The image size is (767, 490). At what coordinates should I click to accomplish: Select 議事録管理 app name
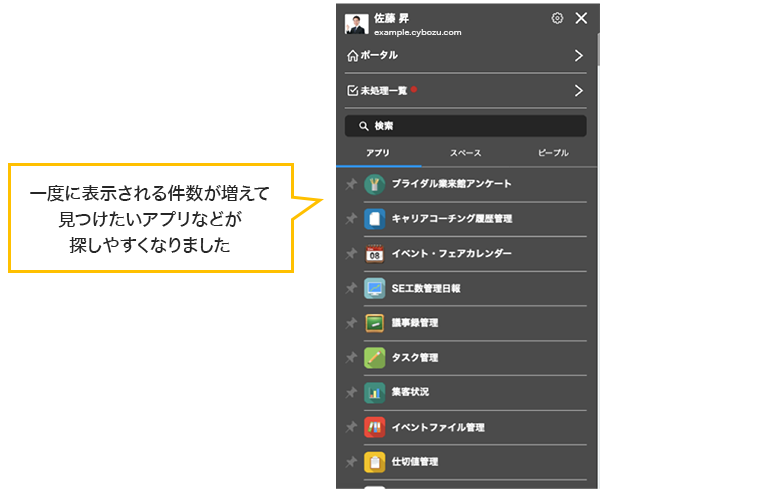tap(415, 323)
